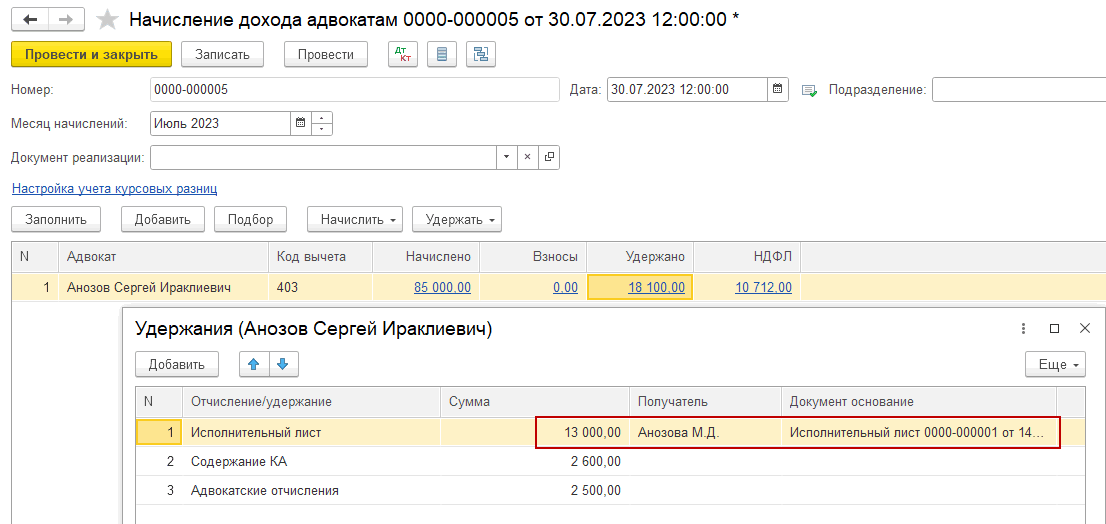The height and width of the screenshot is (524, 1106).
Task: Move deduction row up with arrow
Action: pos(254,365)
